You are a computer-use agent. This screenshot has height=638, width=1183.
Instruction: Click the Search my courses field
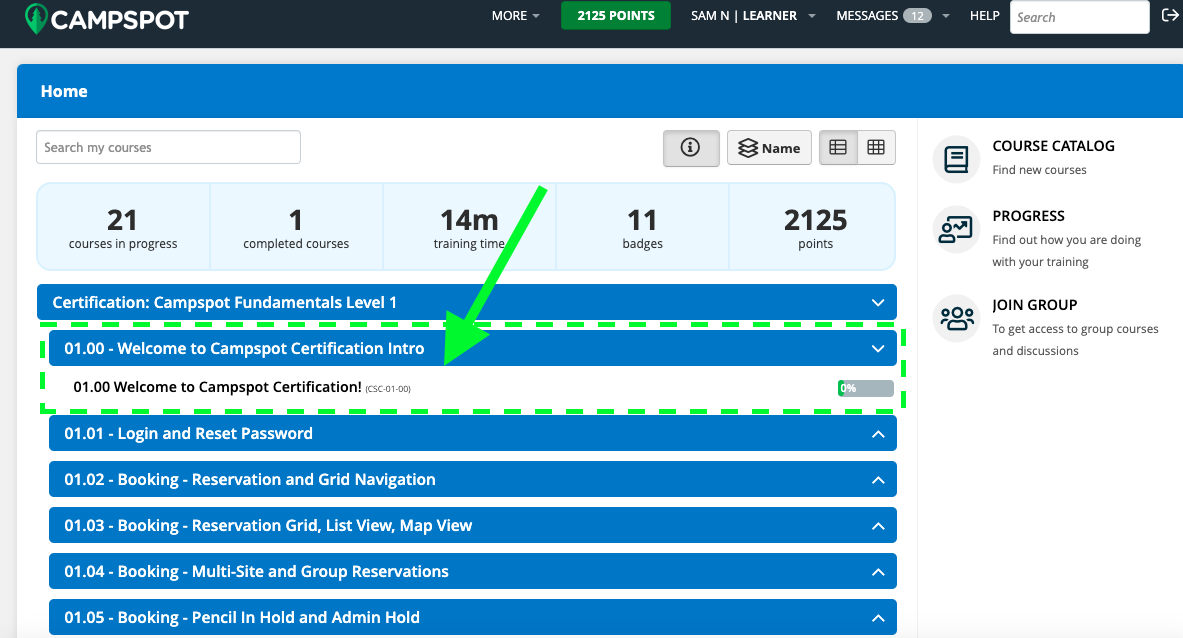tap(168, 147)
